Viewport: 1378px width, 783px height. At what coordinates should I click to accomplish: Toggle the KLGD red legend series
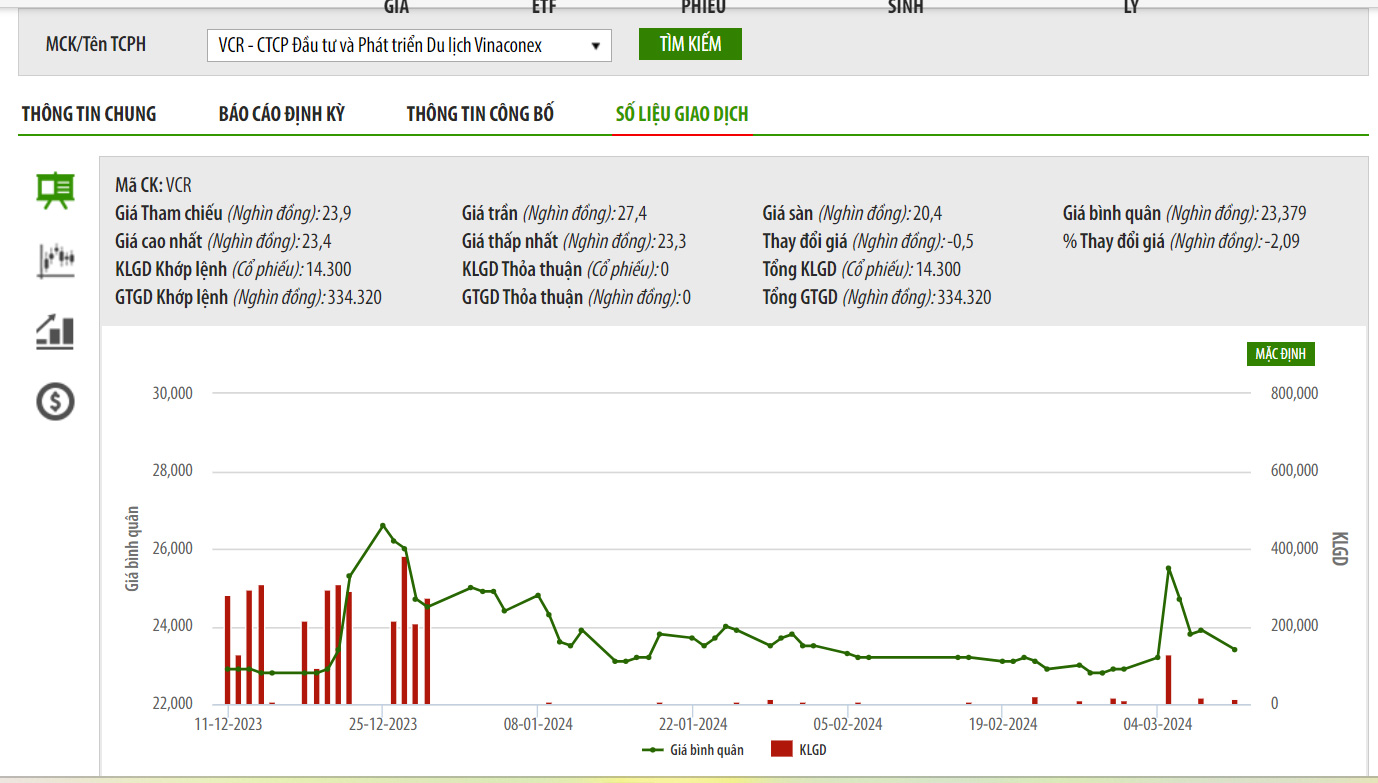799,749
